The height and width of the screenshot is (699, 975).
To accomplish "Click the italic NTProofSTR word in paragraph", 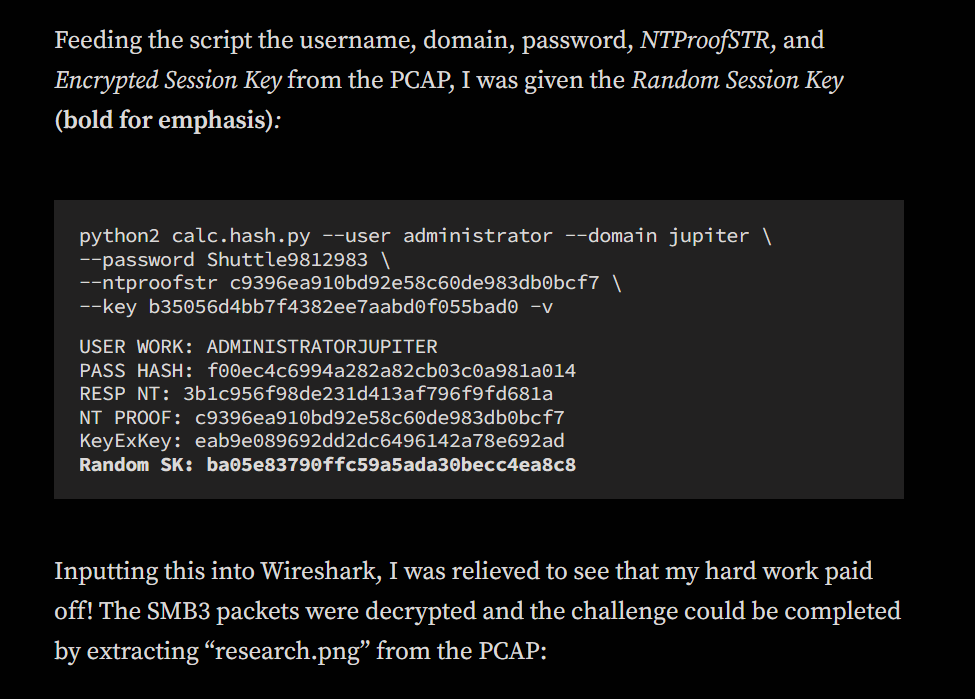I will [707, 41].
